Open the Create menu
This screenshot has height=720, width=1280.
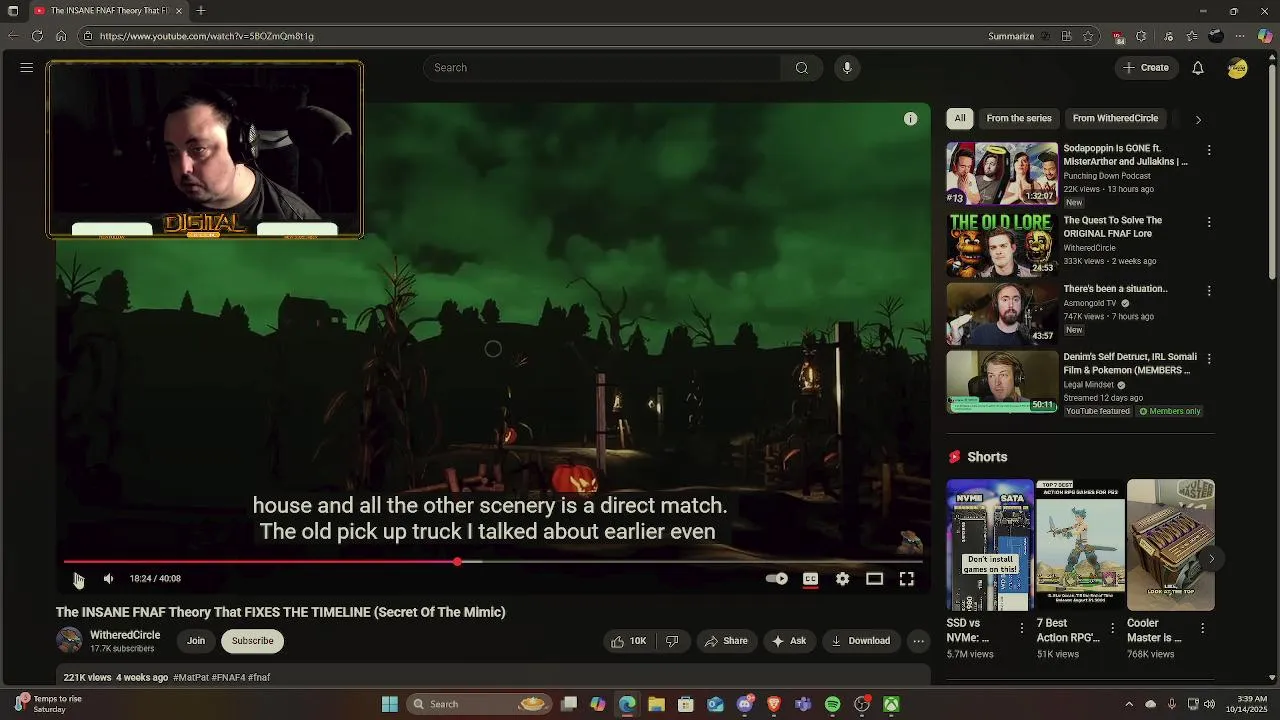point(1146,68)
